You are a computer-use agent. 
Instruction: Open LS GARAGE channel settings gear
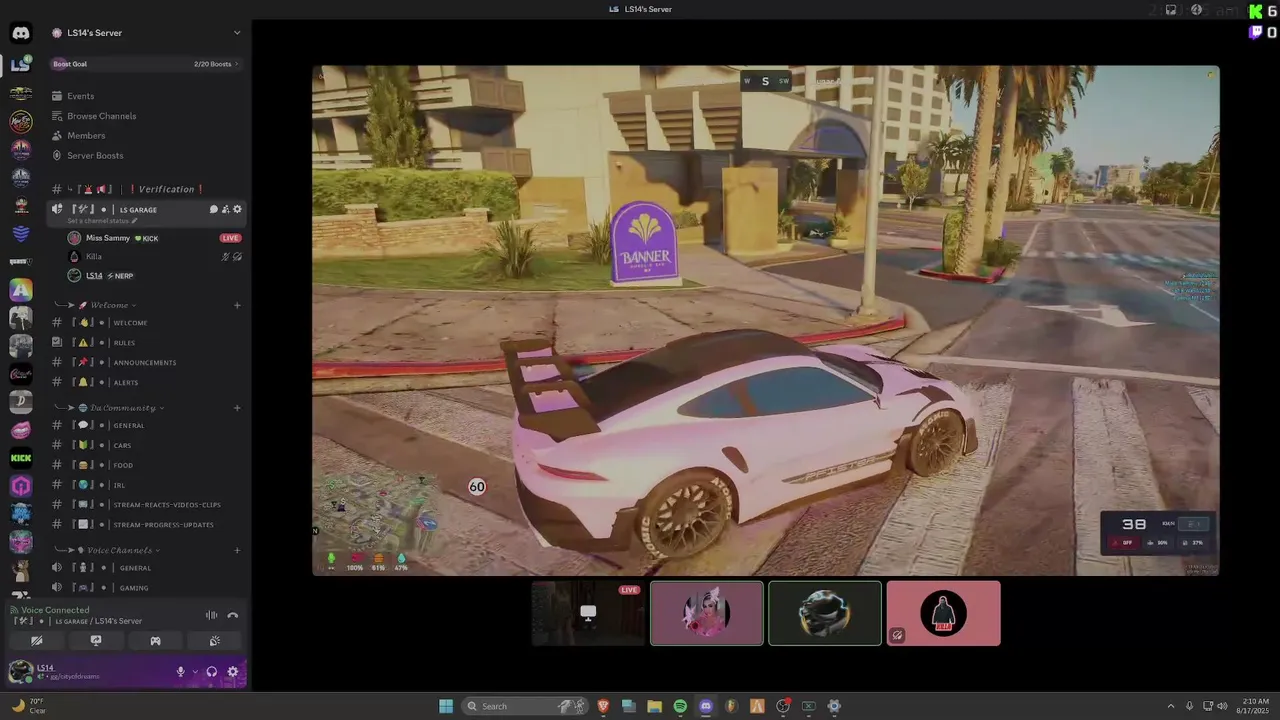click(x=237, y=210)
